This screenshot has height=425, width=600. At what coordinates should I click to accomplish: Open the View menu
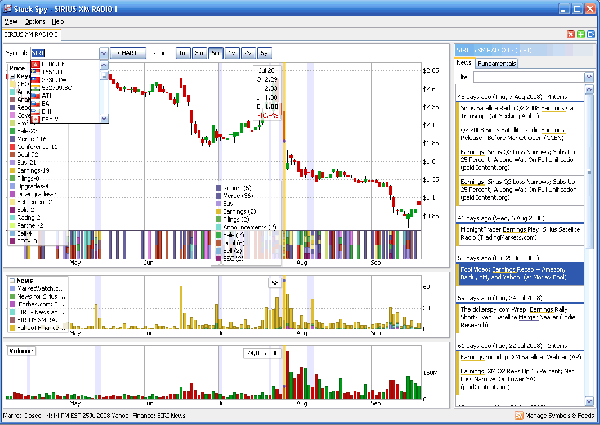tap(11, 20)
